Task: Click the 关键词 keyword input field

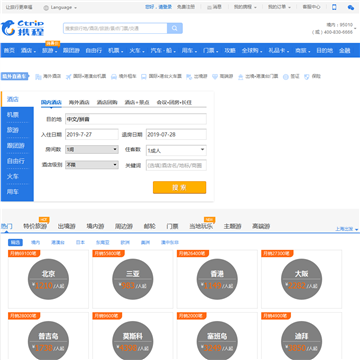Action: point(176,165)
